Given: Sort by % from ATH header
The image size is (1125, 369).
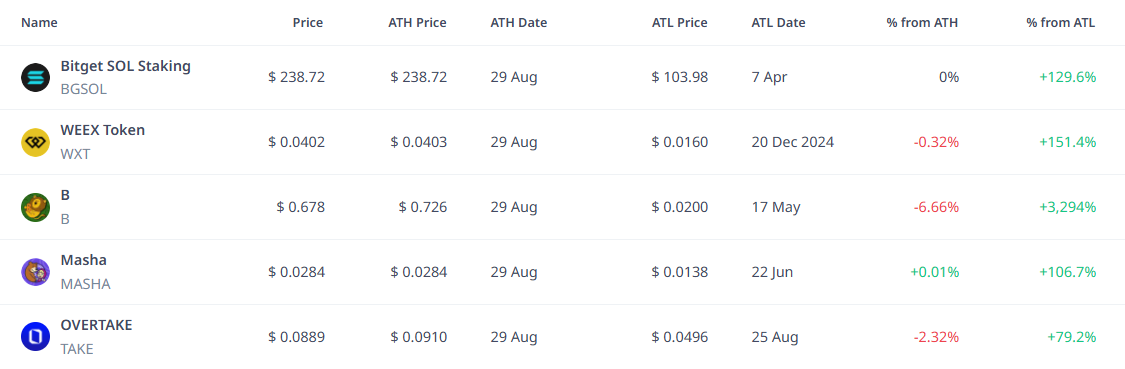Looking at the screenshot, I should [x=923, y=22].
